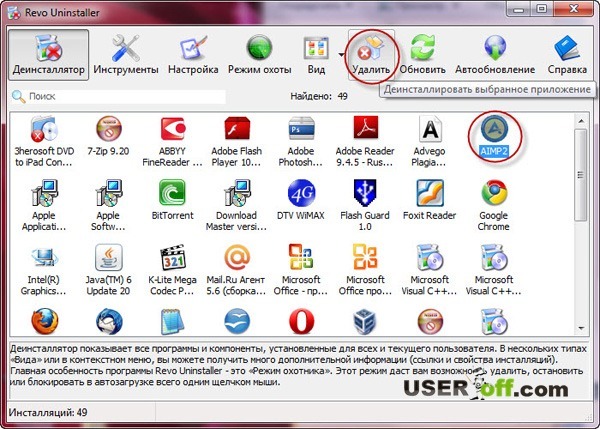
Task: Click the scroll up arrow of program list
Action: 581,121
